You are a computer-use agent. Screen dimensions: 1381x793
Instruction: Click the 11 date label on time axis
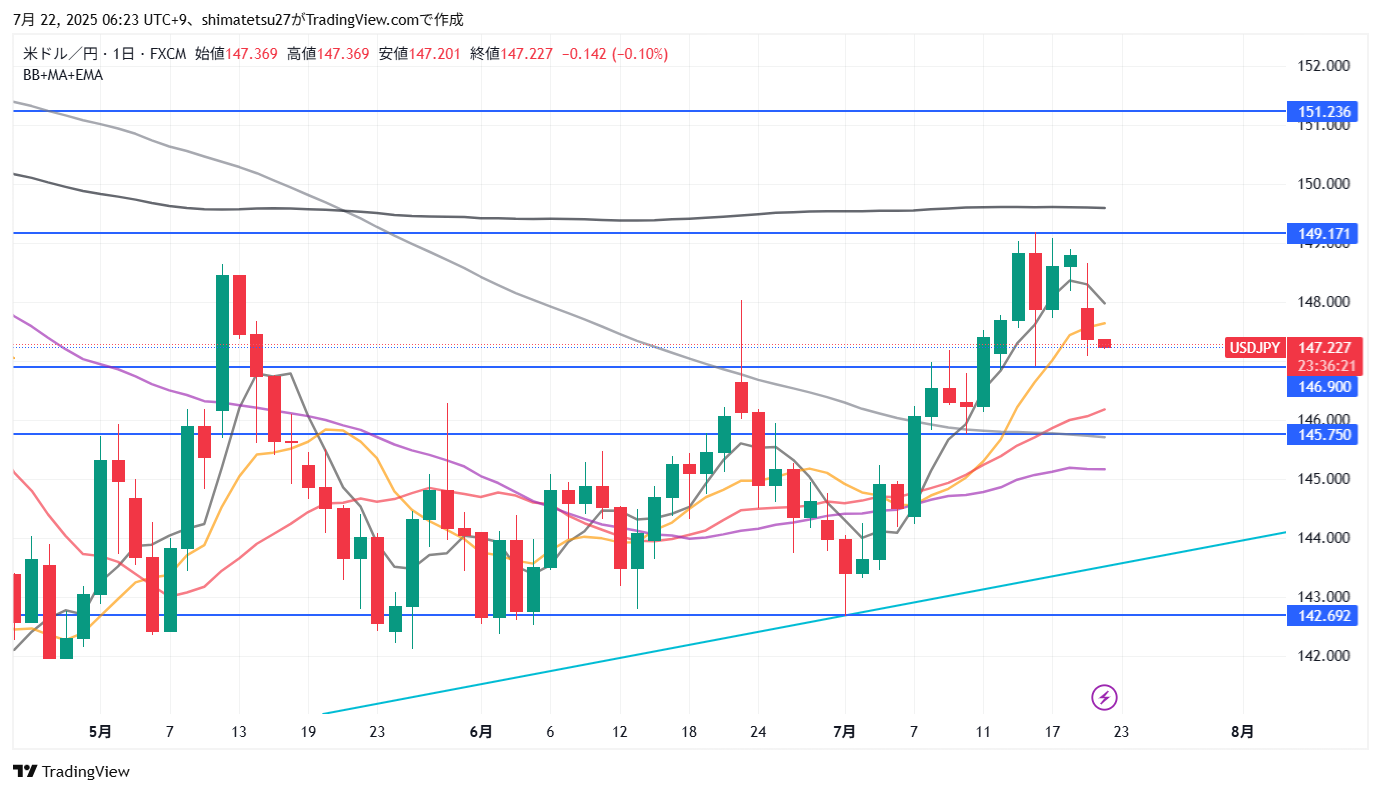point(983,731)
